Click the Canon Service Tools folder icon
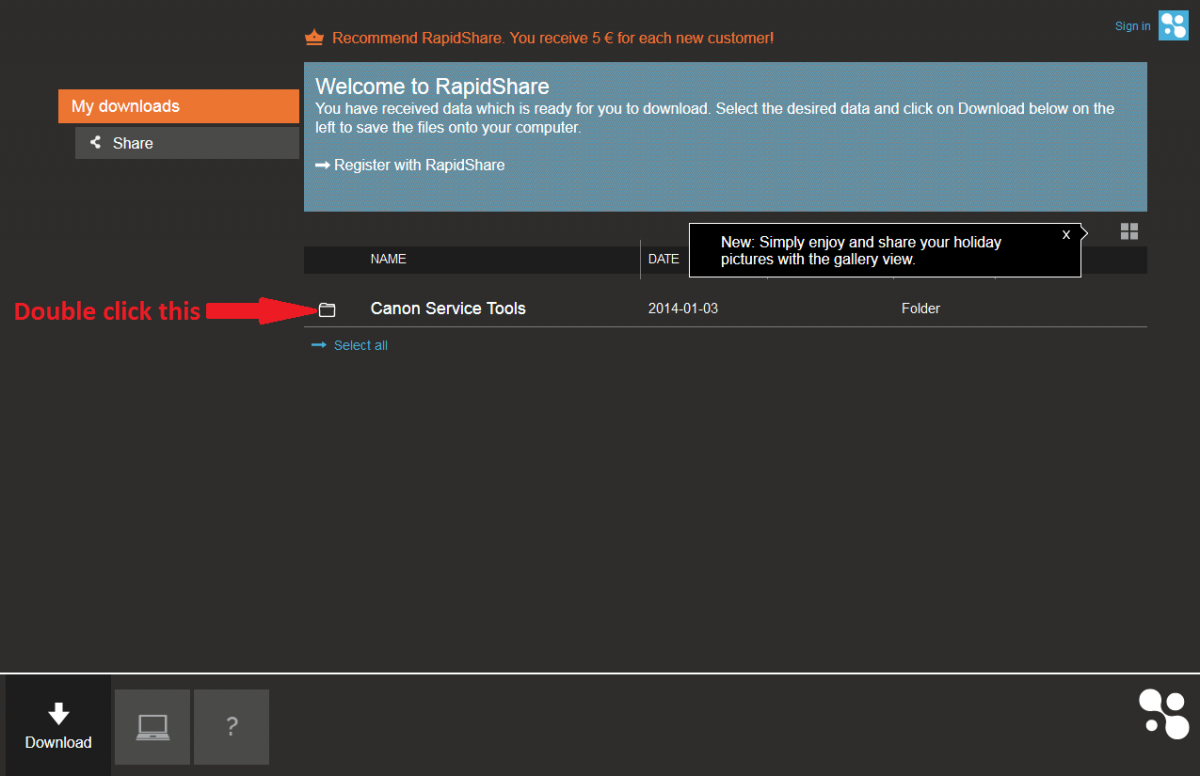This screenshot has width=1200, height=776. pos(327,310)
